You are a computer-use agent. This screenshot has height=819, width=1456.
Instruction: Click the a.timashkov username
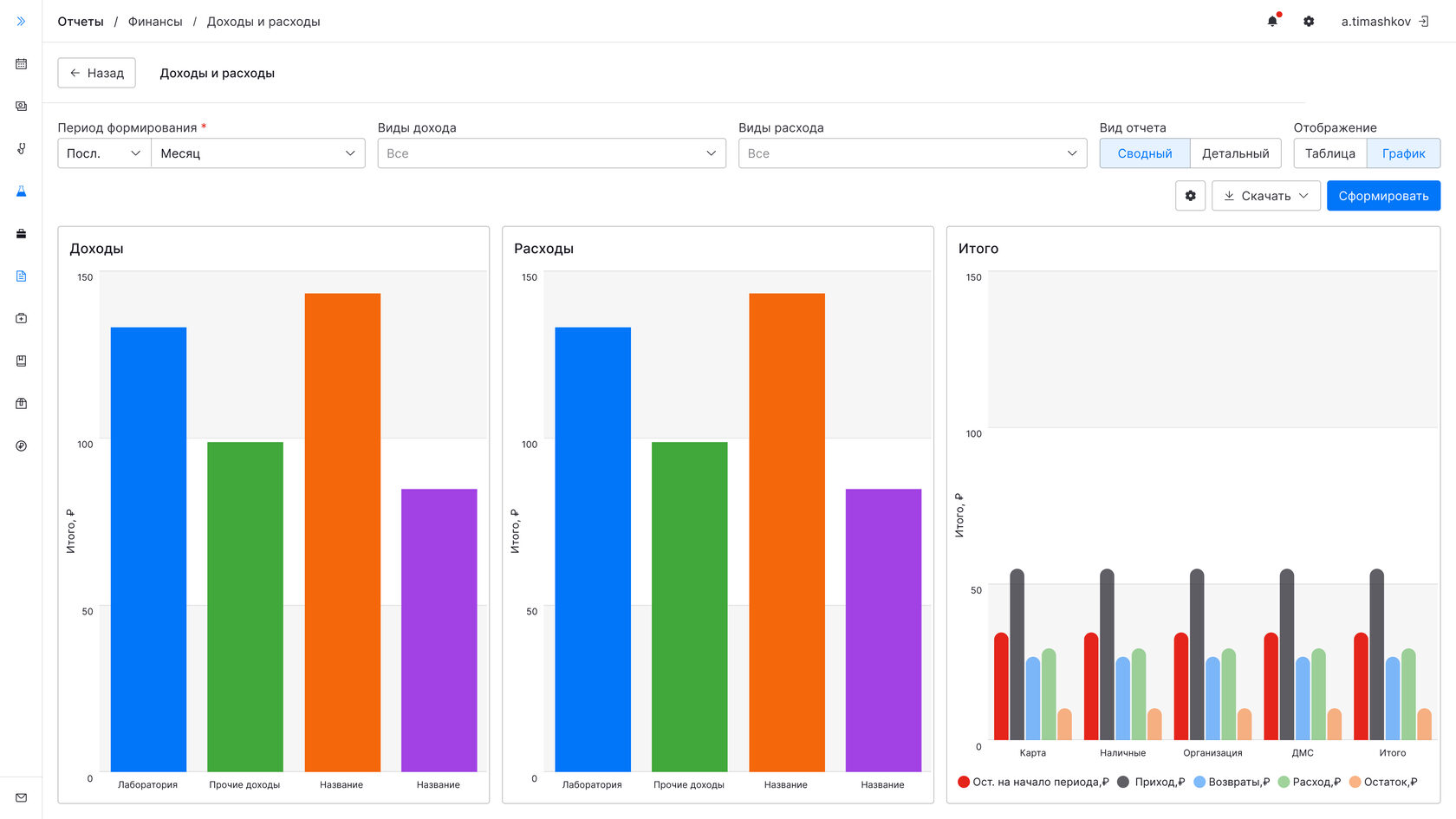click(x=1375, y=22)
